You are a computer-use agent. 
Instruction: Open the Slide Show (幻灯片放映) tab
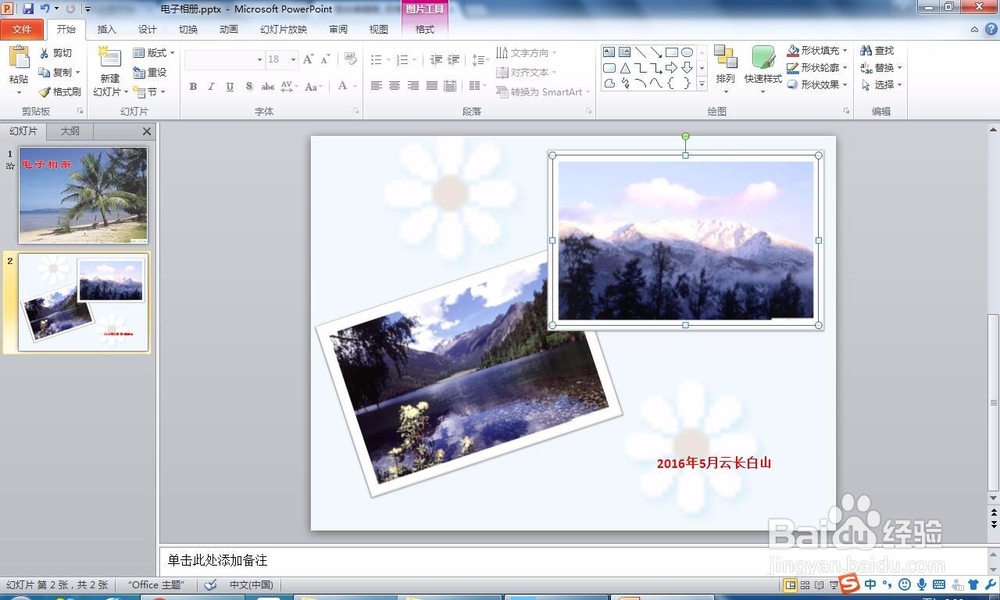284,29
